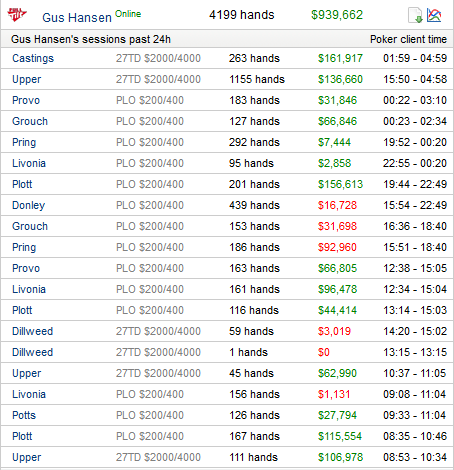Click the $96,478 profit amount
454x470 pixels.
337,289
